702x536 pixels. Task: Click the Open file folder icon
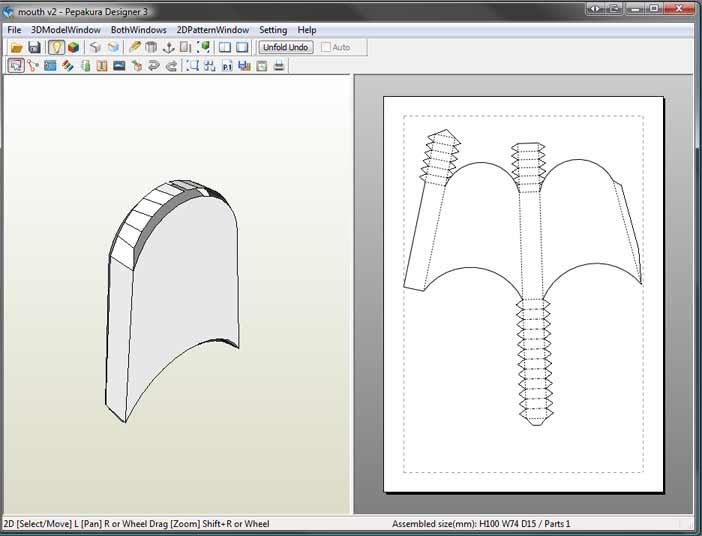pyautogui.click(x=17, y=47)
